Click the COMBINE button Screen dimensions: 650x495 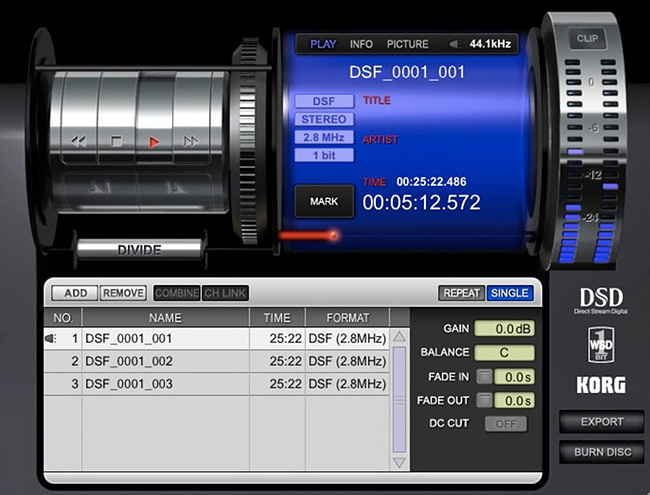[177, 293]
